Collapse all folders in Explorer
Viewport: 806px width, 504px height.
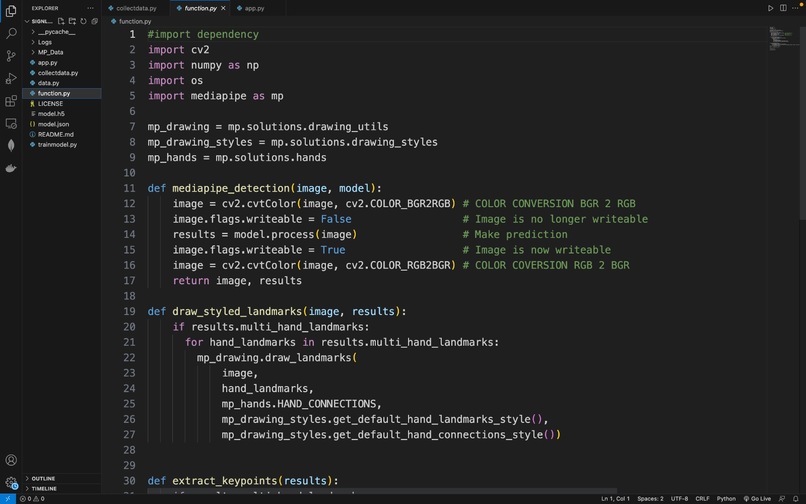pos(95,21)
